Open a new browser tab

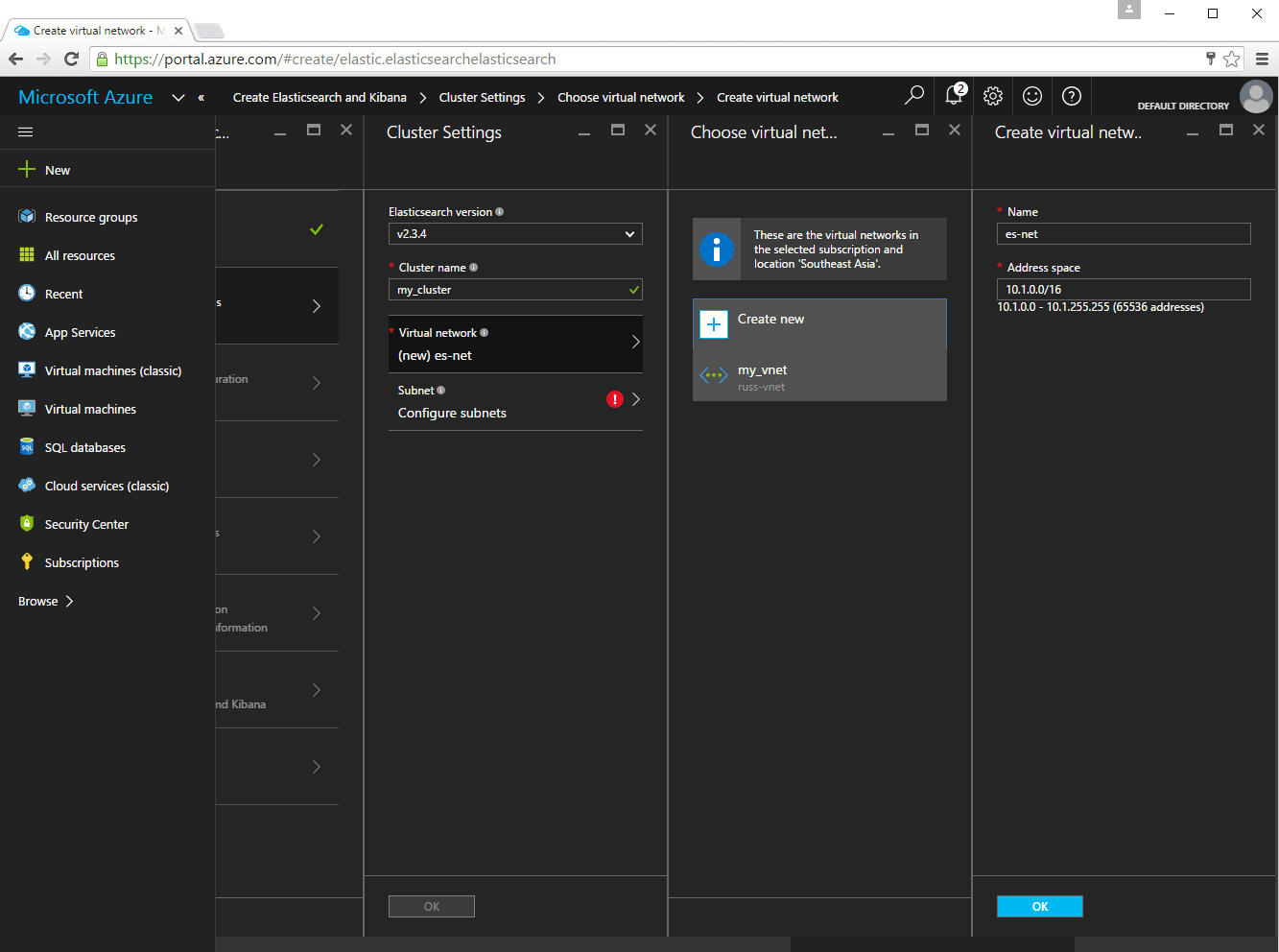[208, 31]
